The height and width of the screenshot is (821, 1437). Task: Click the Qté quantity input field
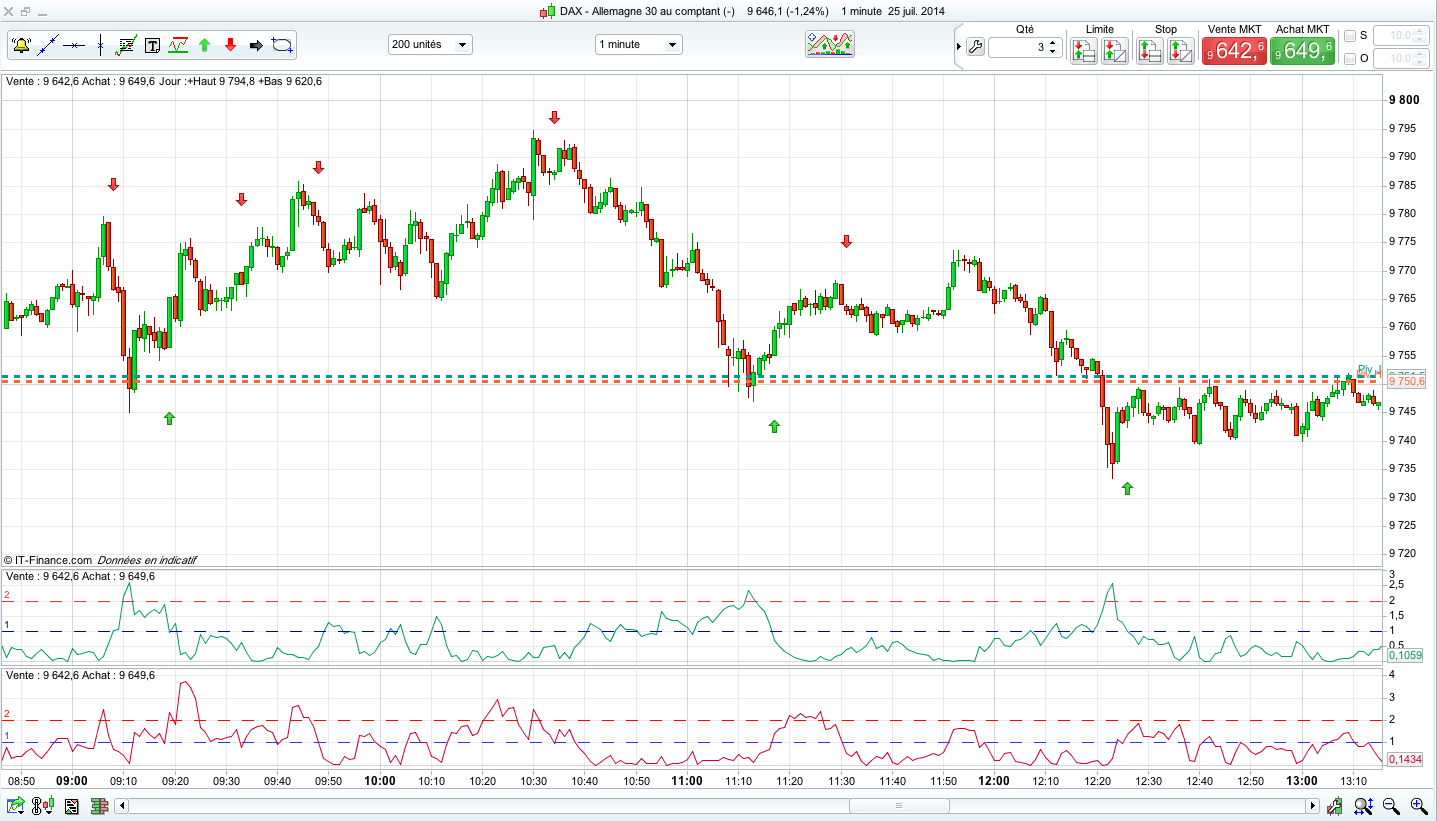tap(1018, 47)
